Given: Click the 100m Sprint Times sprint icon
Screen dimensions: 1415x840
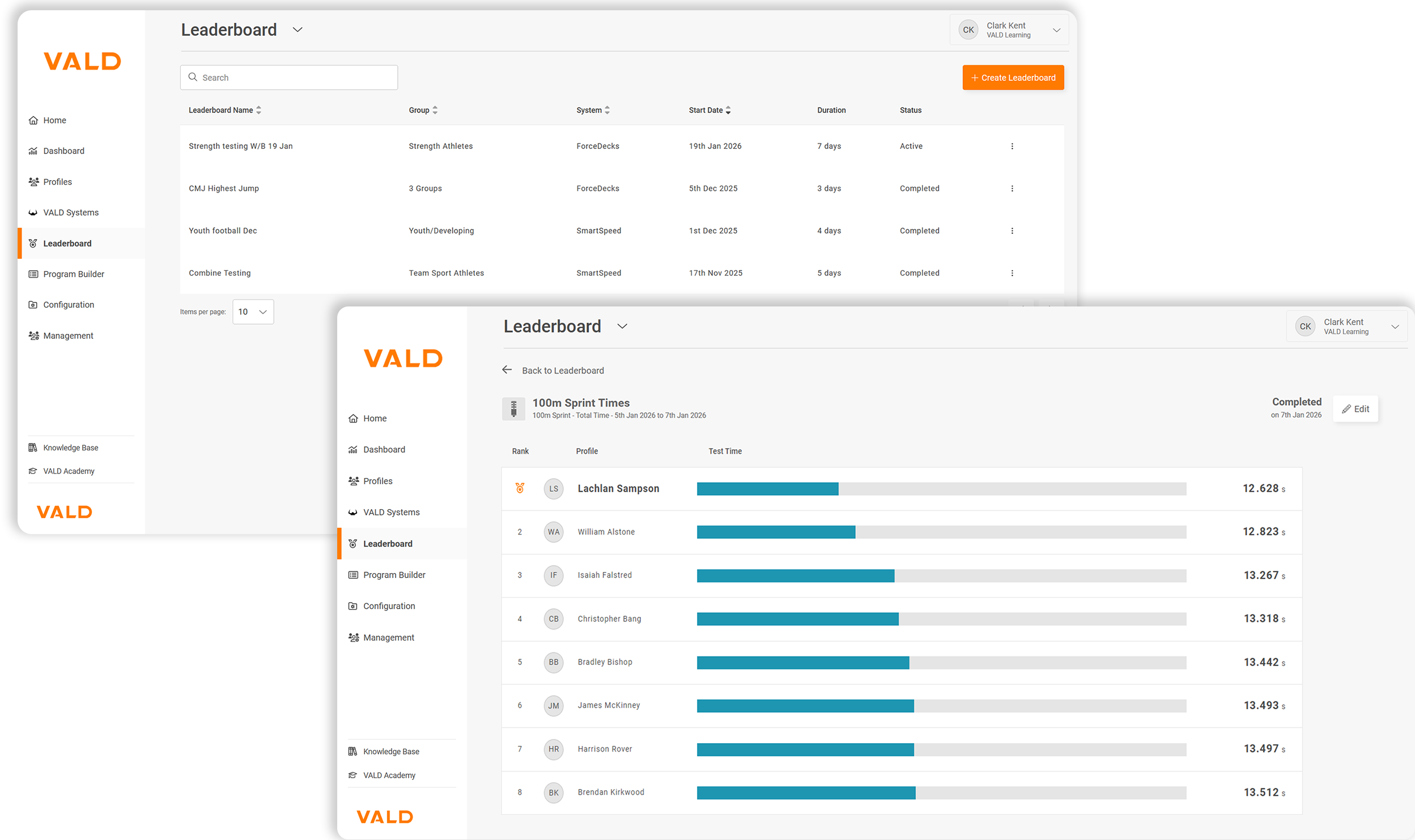Looking at the screenshot, I should (x=513, y=408).
